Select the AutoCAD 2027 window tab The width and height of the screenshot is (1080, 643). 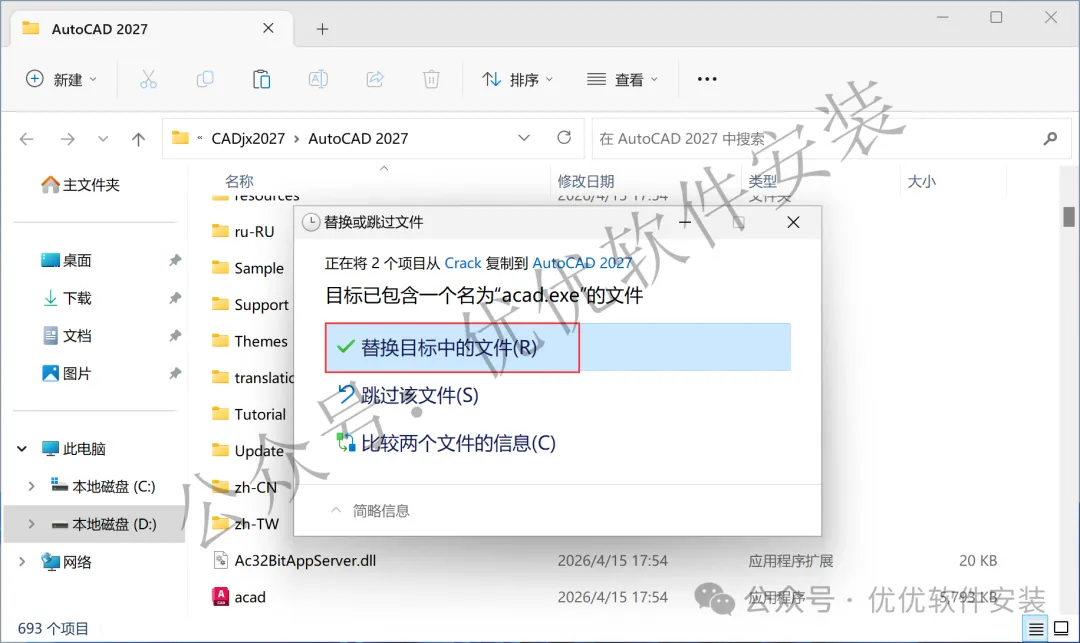(153, 29)
